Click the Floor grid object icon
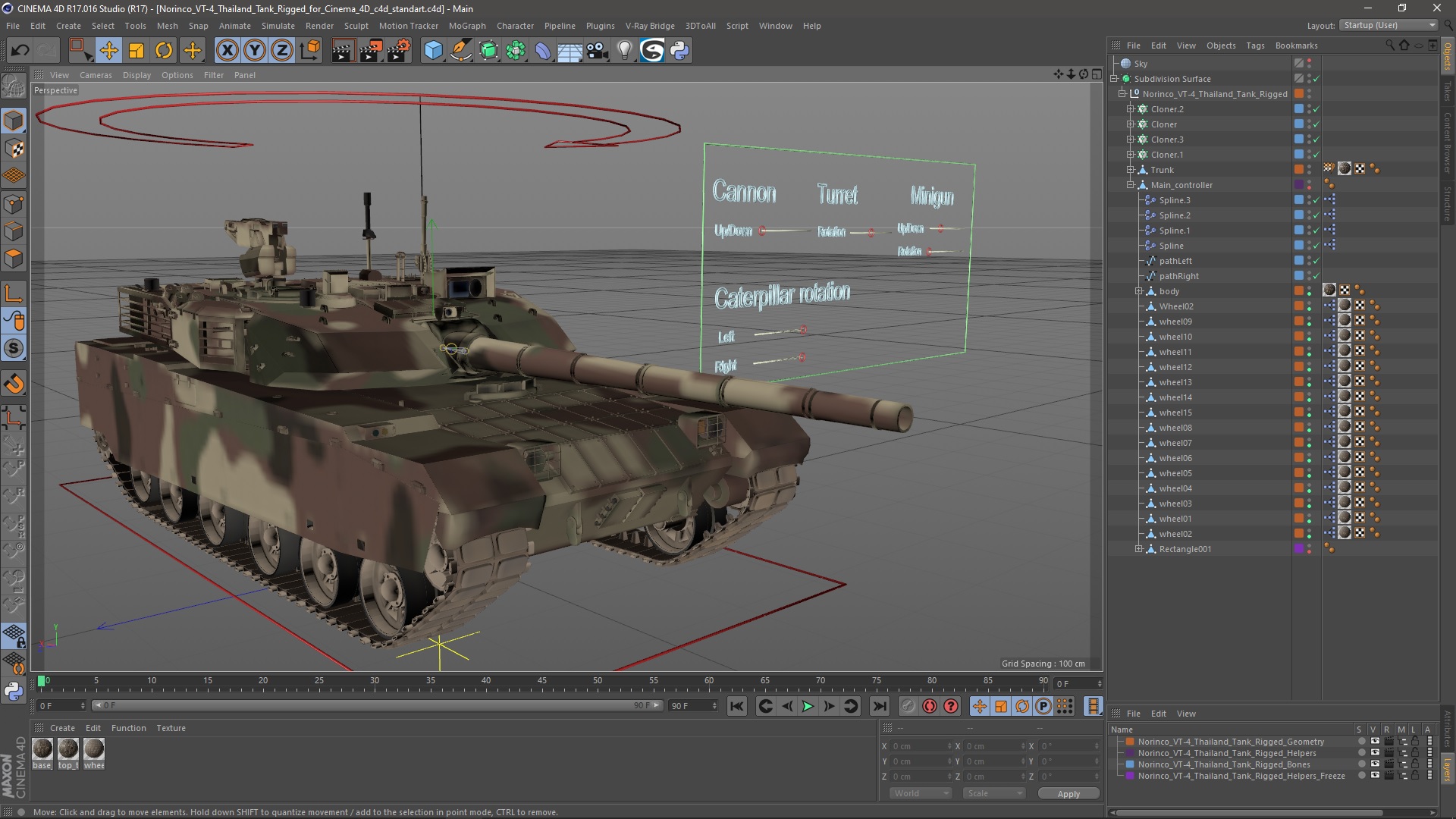The image size is (1456, 819). pos(570,51)
